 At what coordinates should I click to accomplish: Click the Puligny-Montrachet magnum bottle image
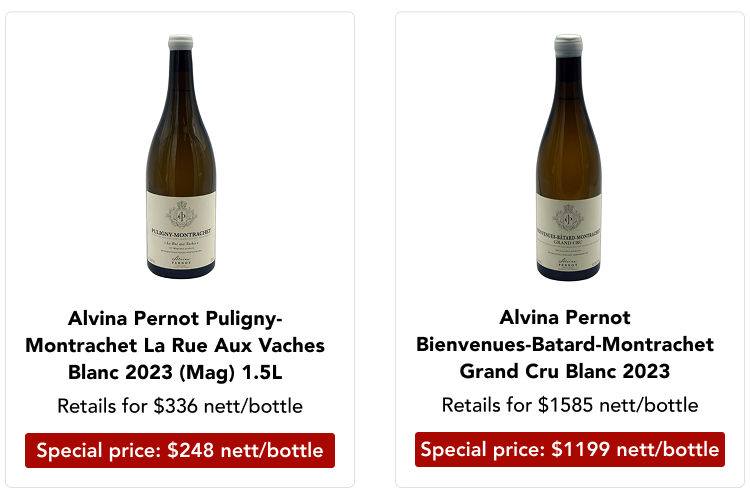click(180, 160)
